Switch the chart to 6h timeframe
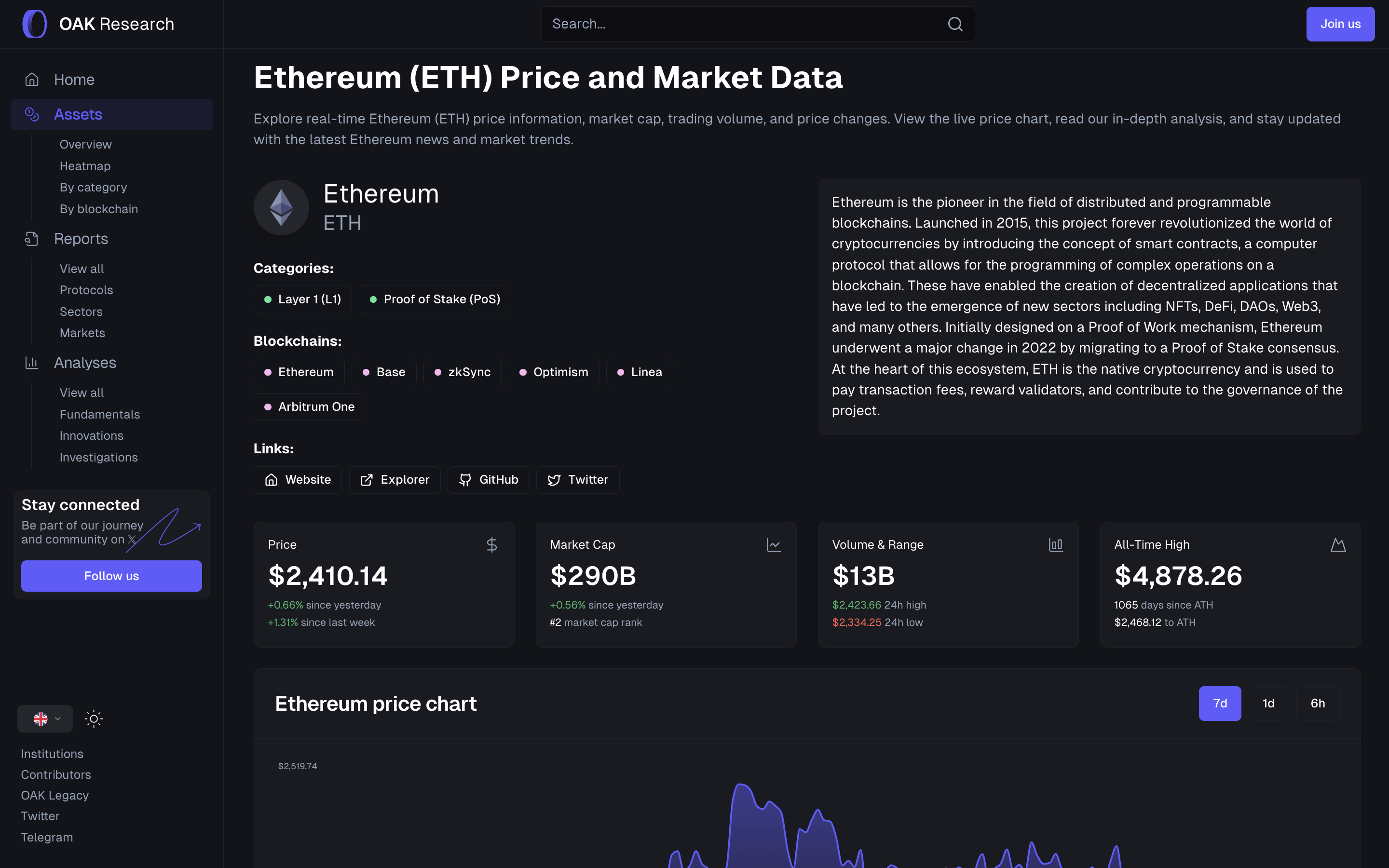This screenshot has height=868, width=1389. tap(1318, 703)
